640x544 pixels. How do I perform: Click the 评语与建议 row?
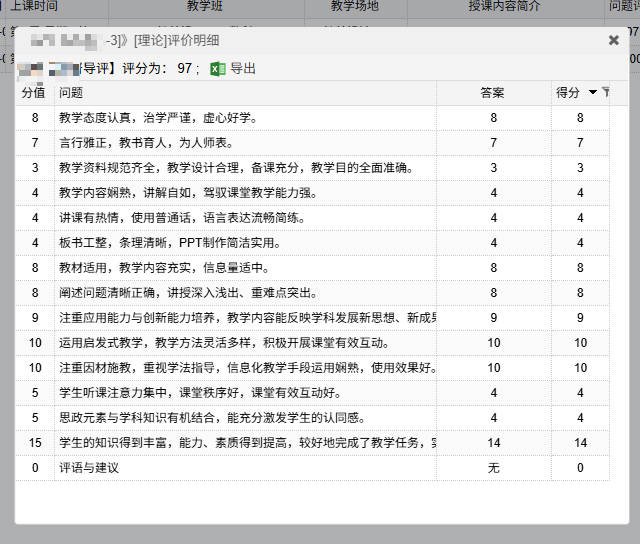click(x=89, y=468)
